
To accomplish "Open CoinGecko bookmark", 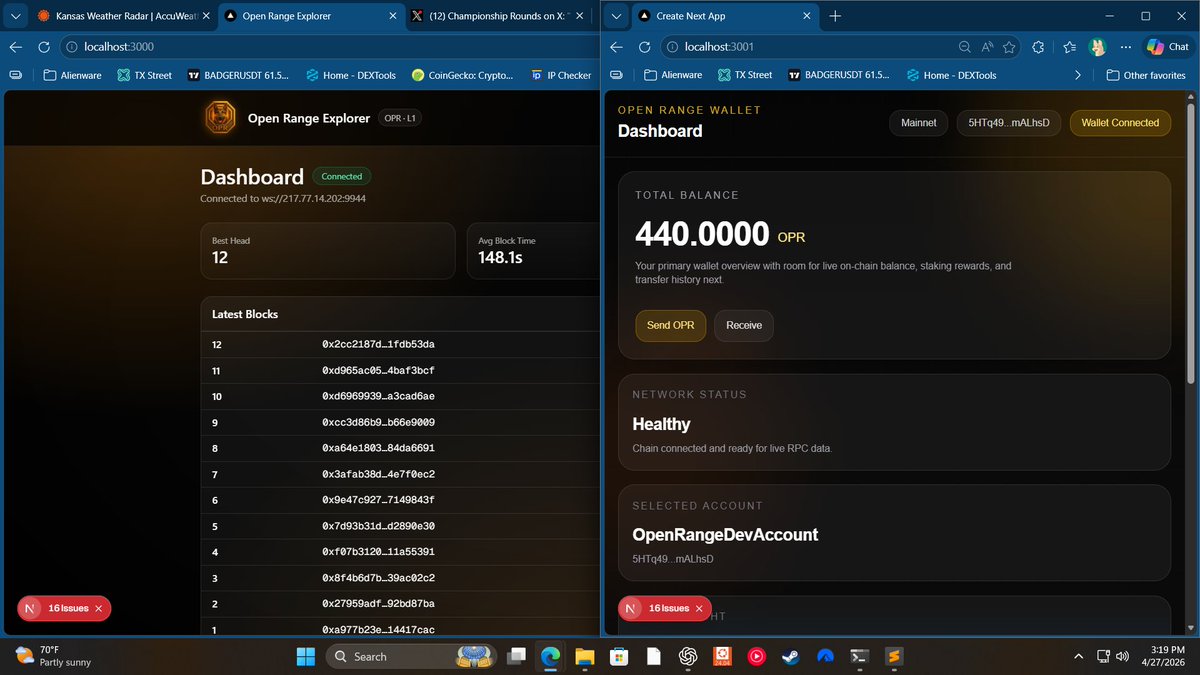I will 462,75.
